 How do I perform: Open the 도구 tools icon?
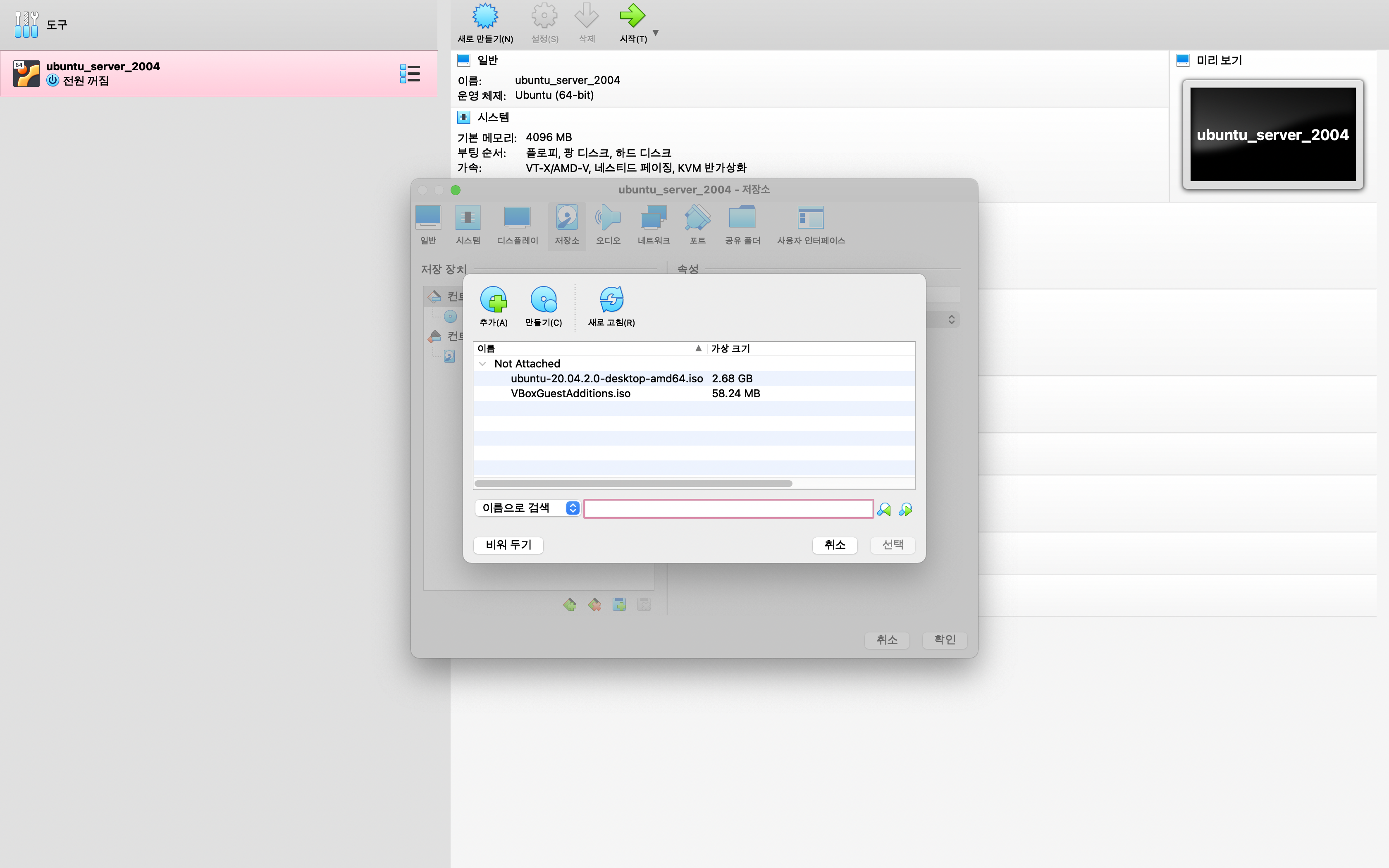pos(26,24)
